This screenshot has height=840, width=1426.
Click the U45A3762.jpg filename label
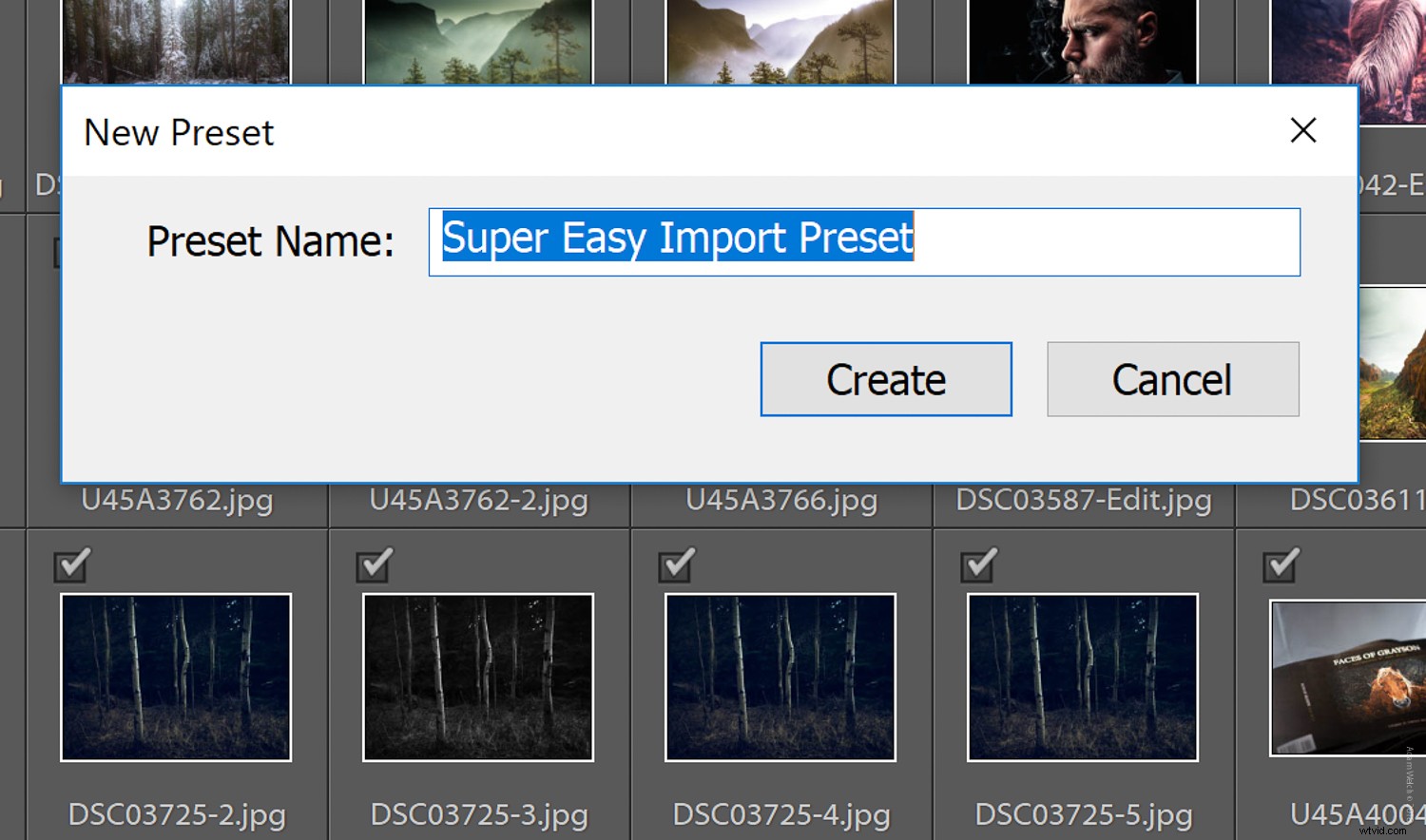click(176, 501)
